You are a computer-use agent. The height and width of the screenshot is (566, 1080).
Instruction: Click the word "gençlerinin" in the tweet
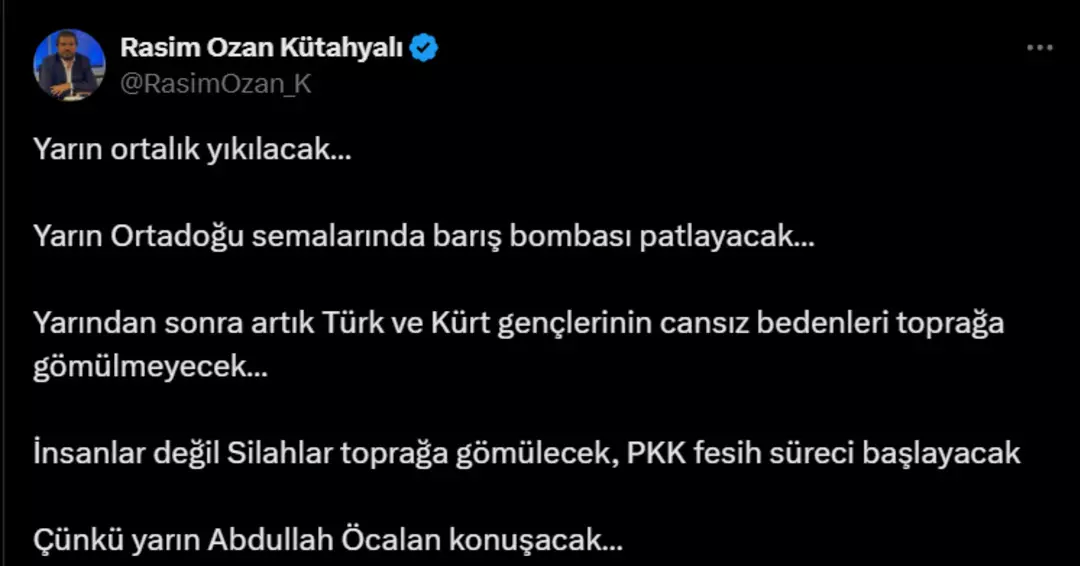(x=574, y=324)
